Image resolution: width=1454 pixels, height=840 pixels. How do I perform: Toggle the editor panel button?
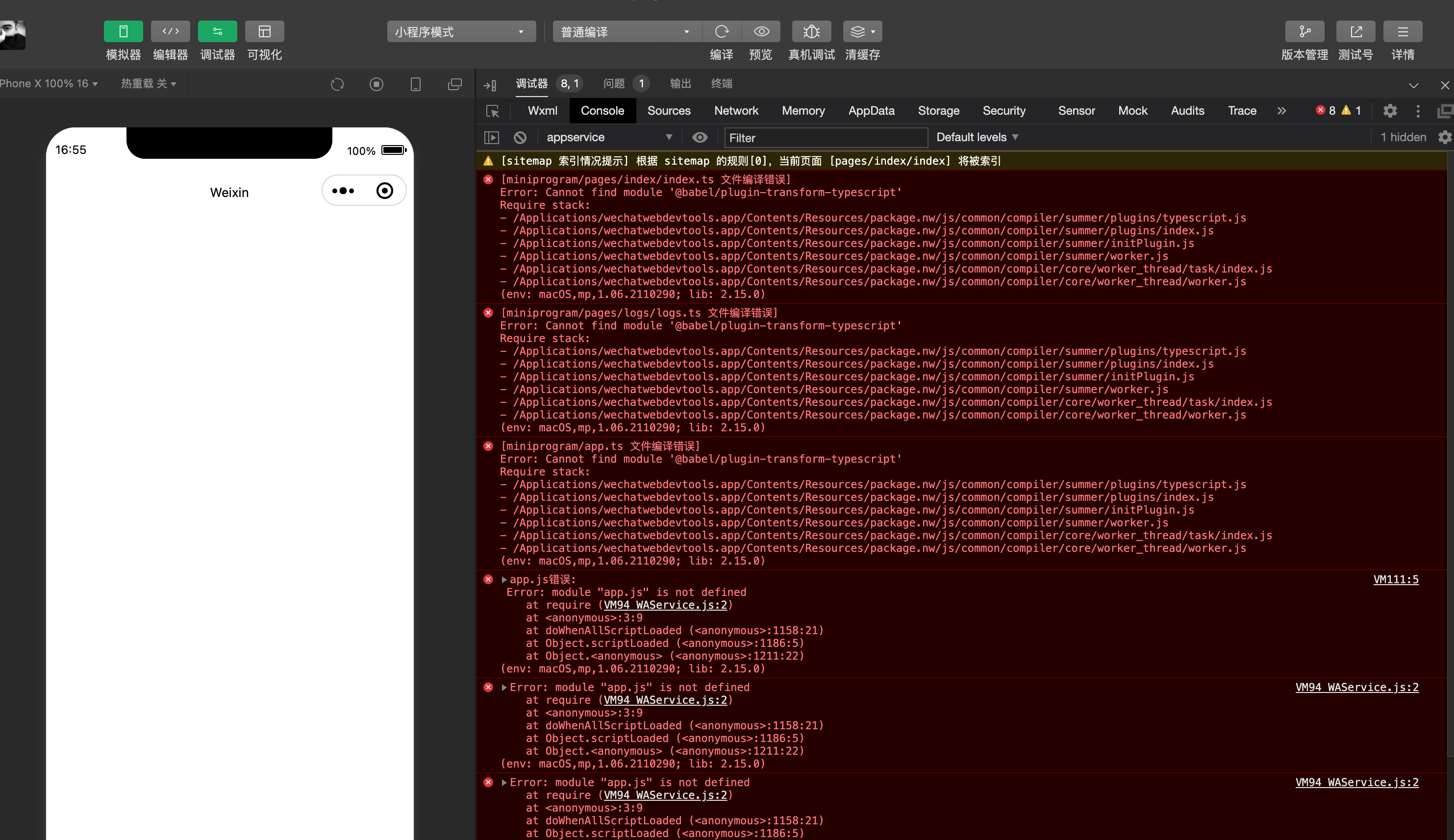click(x=170, y=32)
